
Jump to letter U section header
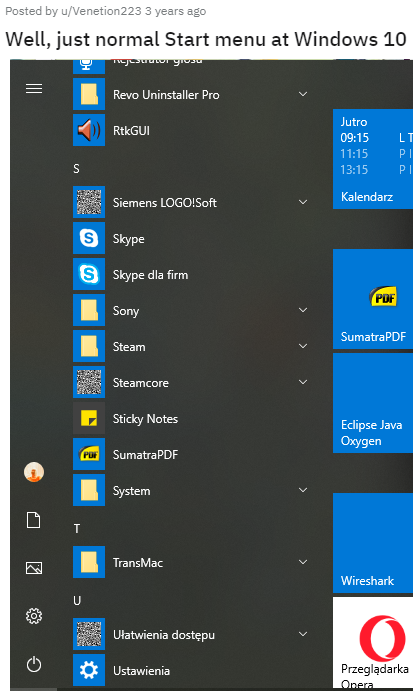pyautogui.click(x=77, y=601)
